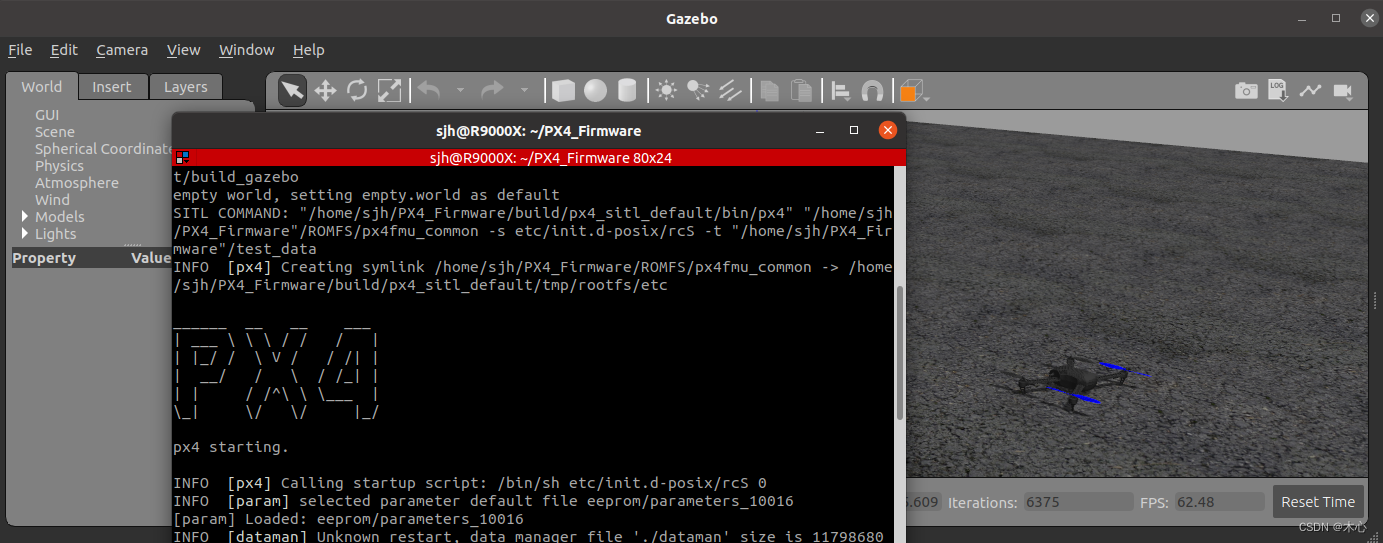Click the Redo arrow in toolbar
Screen dimensions: 1383x543
pos(492,90)
